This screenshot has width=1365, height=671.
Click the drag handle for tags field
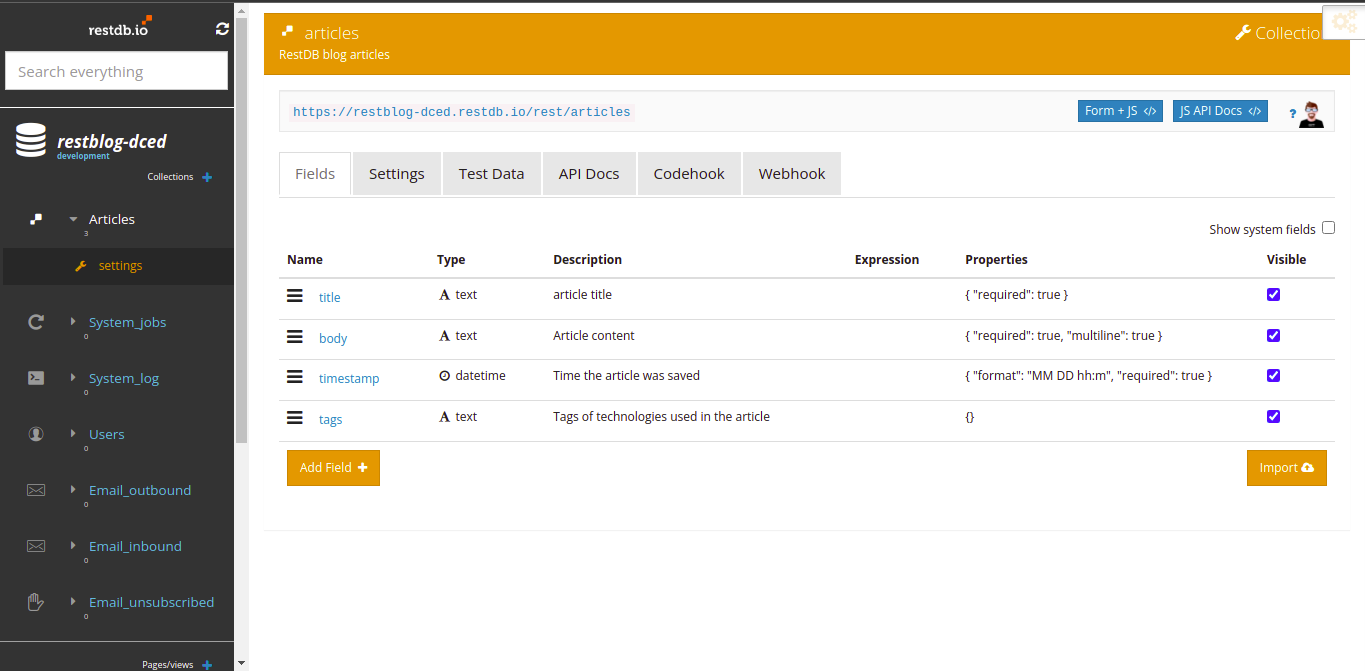coord(295,418)
